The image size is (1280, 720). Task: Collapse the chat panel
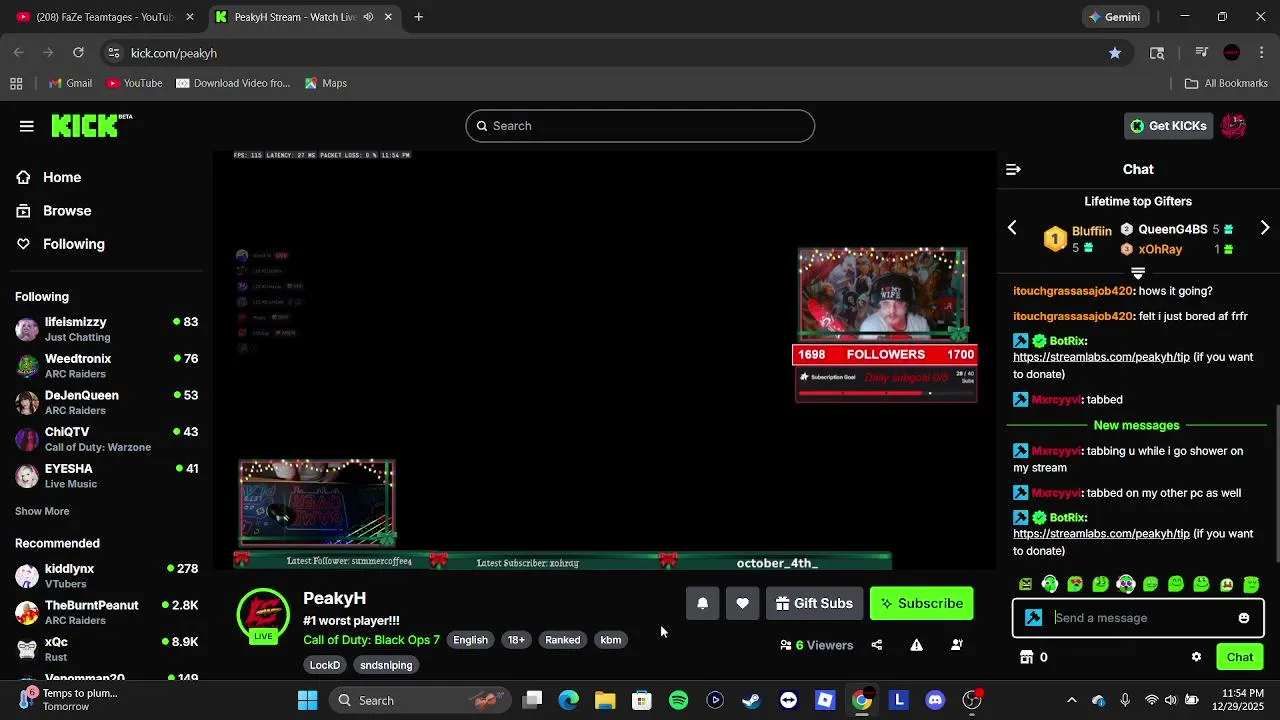pyautogui.click(x=1013, y=170)
